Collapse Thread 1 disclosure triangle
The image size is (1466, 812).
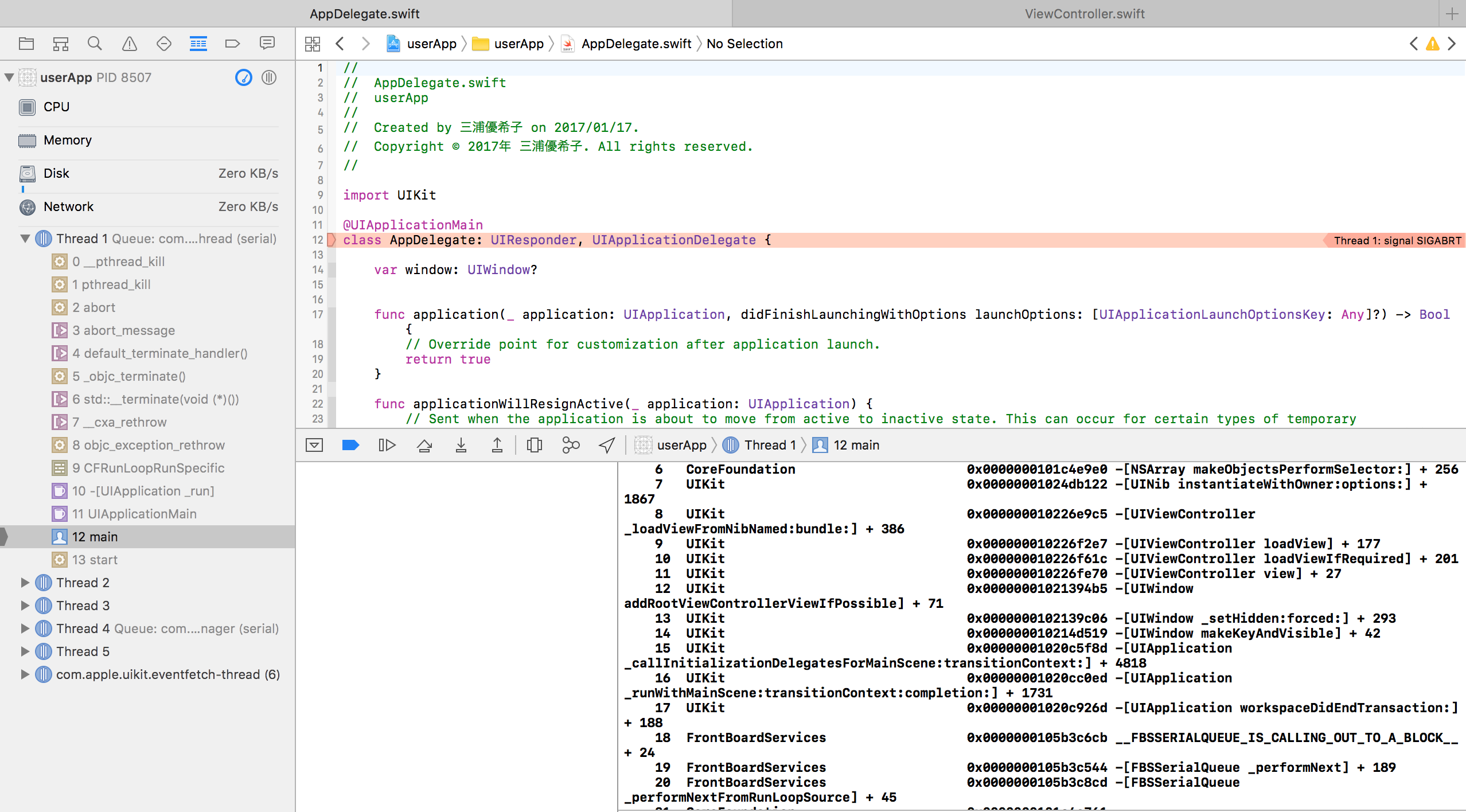click(x=25, y=239)
